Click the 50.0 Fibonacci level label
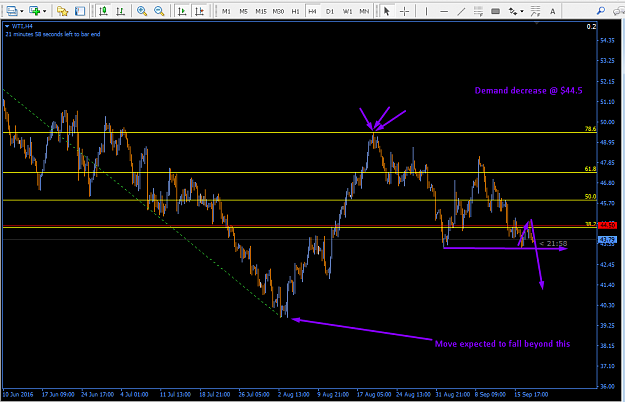 click(x=590, y=196)
